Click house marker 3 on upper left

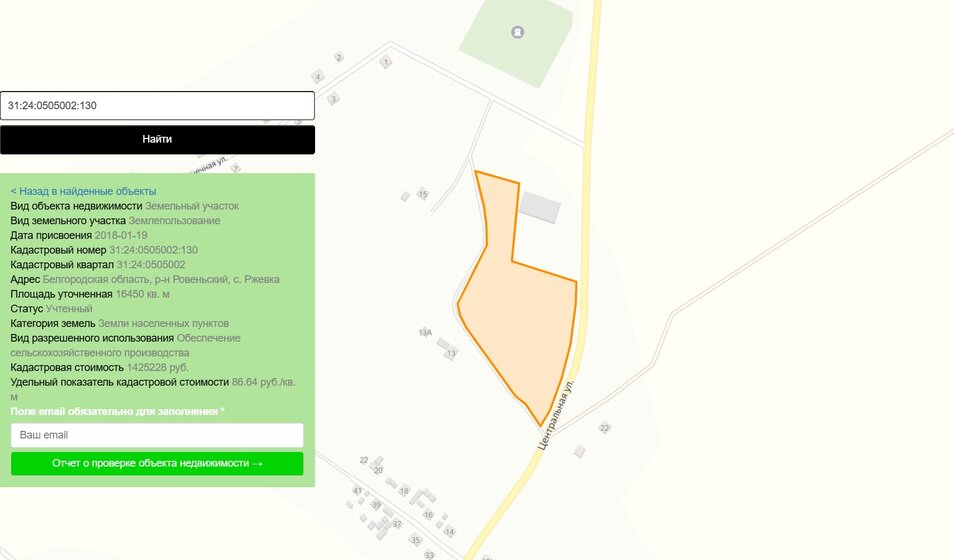tap(333, 99)
